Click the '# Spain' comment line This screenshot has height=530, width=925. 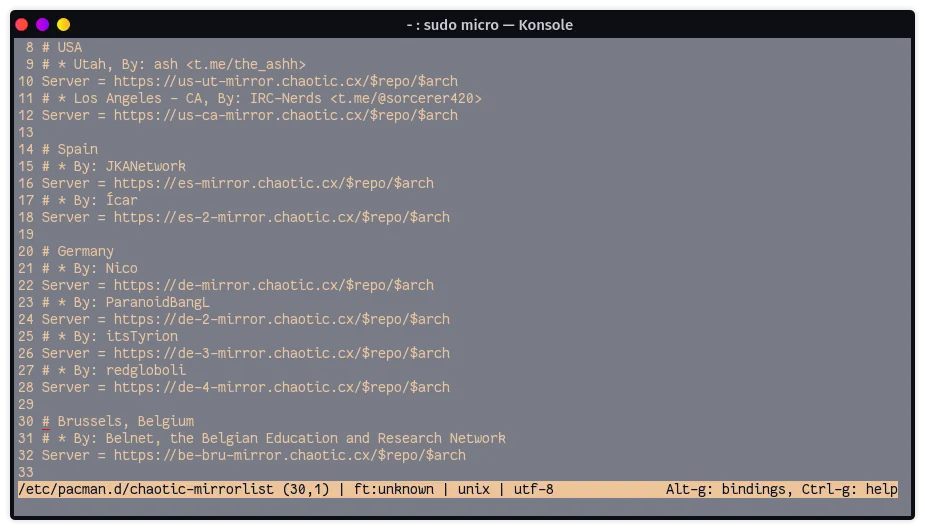coord(70,149)
